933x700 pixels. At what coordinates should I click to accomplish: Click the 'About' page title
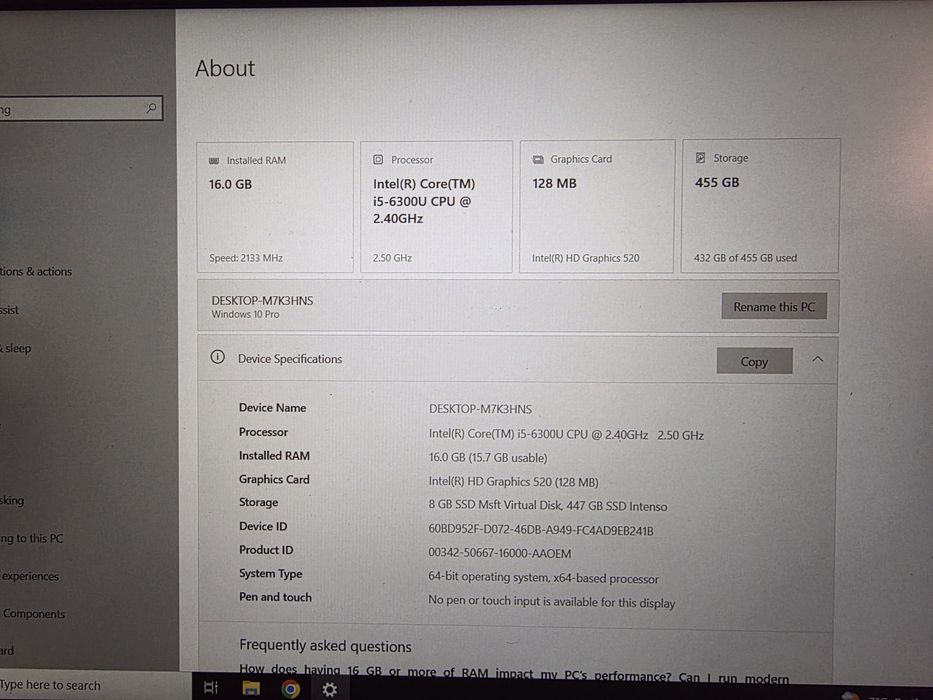click(225, 68)
